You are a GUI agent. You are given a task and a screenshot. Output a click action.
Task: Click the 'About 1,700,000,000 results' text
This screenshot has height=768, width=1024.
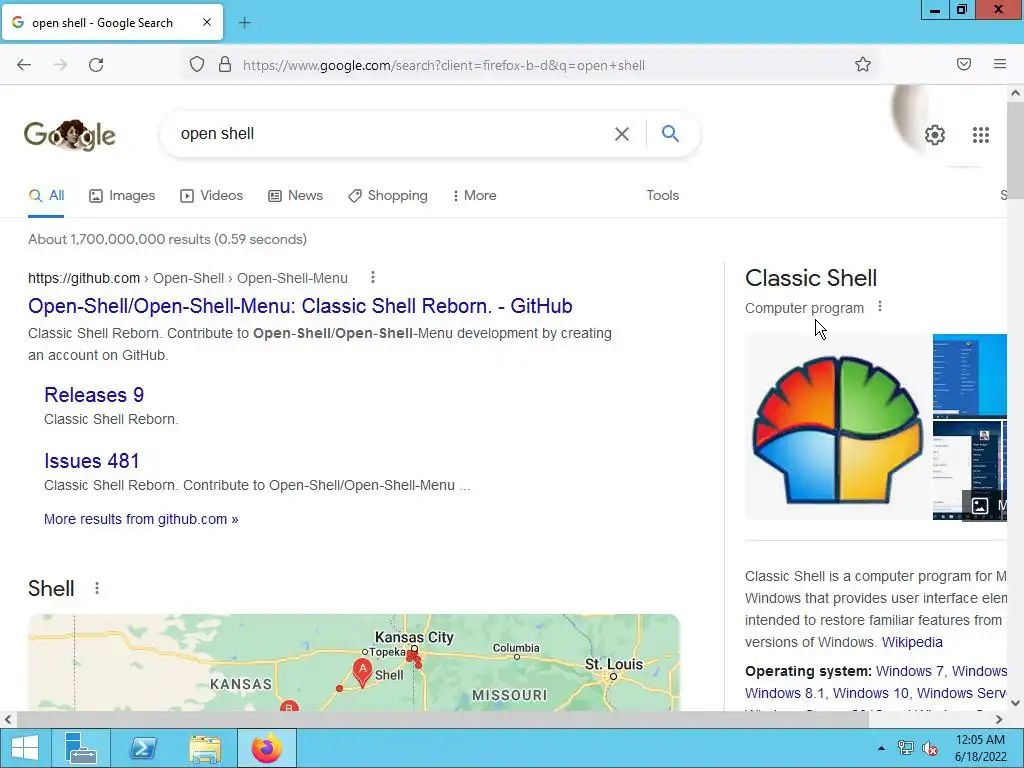(x=167, y=239)
